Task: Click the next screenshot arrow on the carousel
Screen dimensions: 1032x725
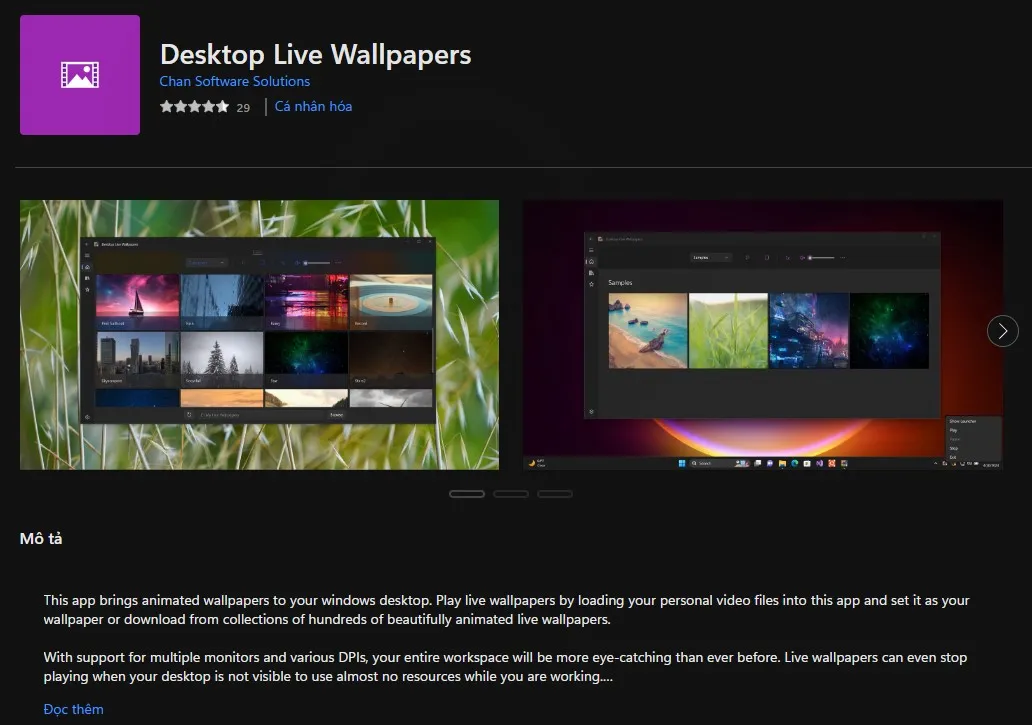Action: pyautogui.click(x=1003, y=331)
